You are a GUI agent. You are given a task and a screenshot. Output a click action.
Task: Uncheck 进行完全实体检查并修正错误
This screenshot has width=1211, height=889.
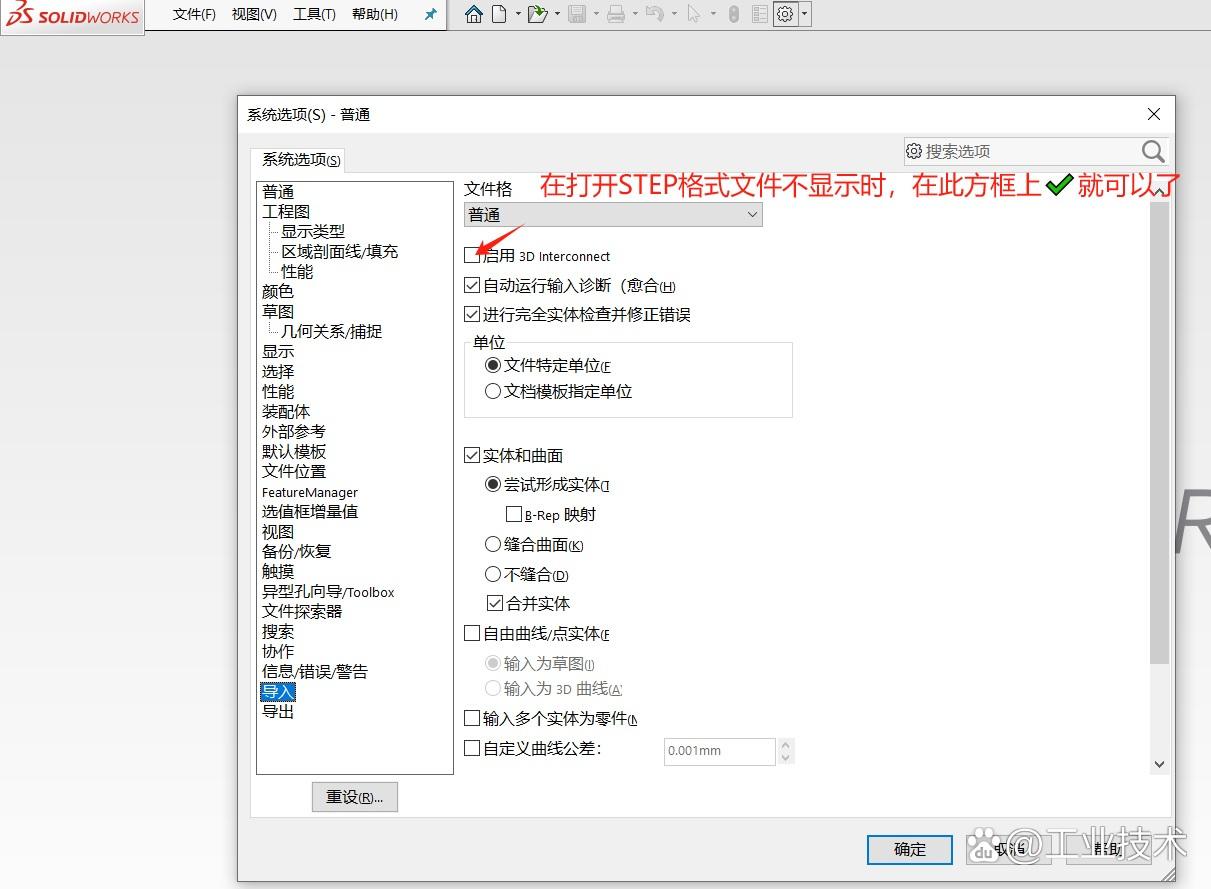pos(472,314)
